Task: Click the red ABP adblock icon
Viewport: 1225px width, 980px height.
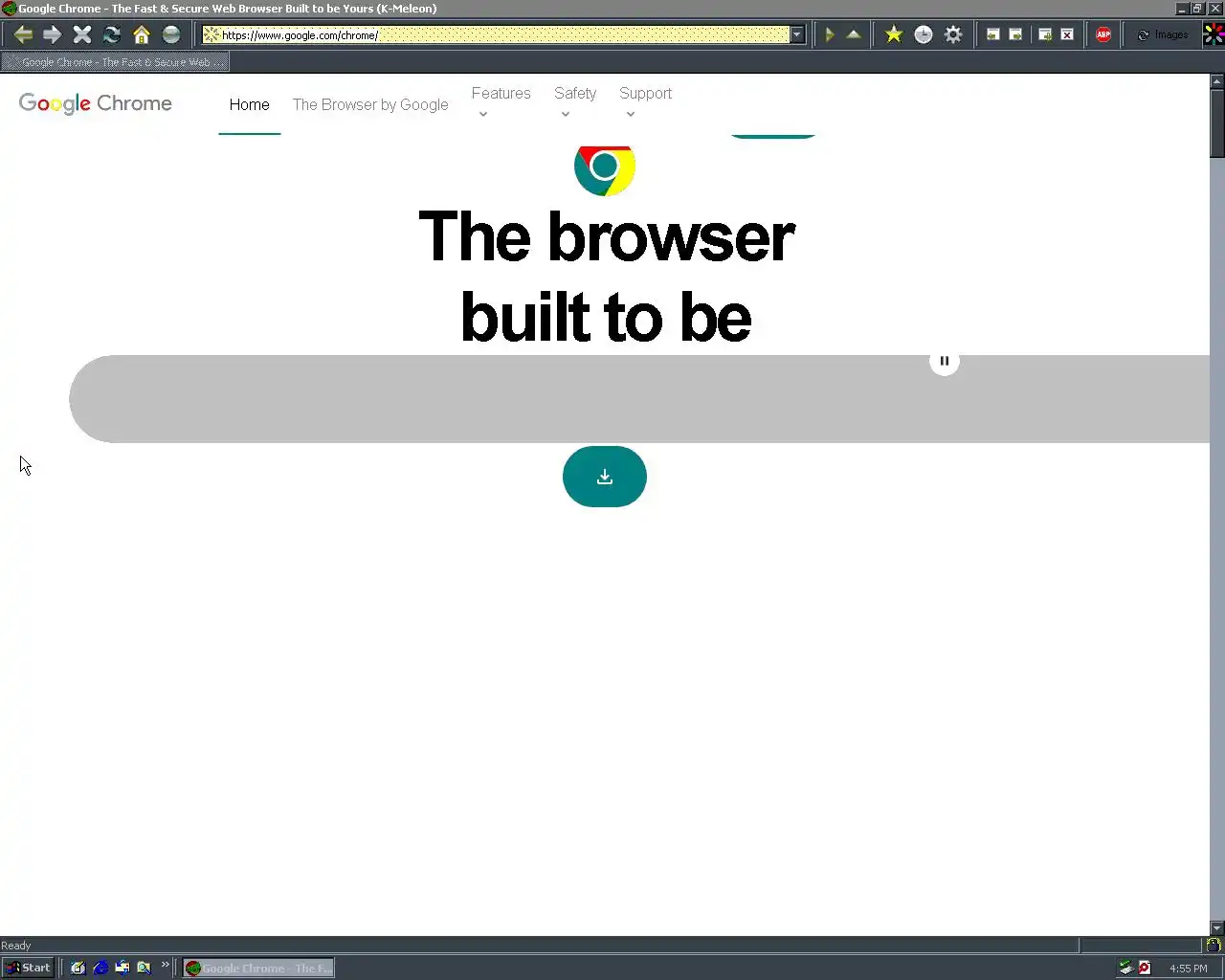Action: click(x=1103, y=34)
